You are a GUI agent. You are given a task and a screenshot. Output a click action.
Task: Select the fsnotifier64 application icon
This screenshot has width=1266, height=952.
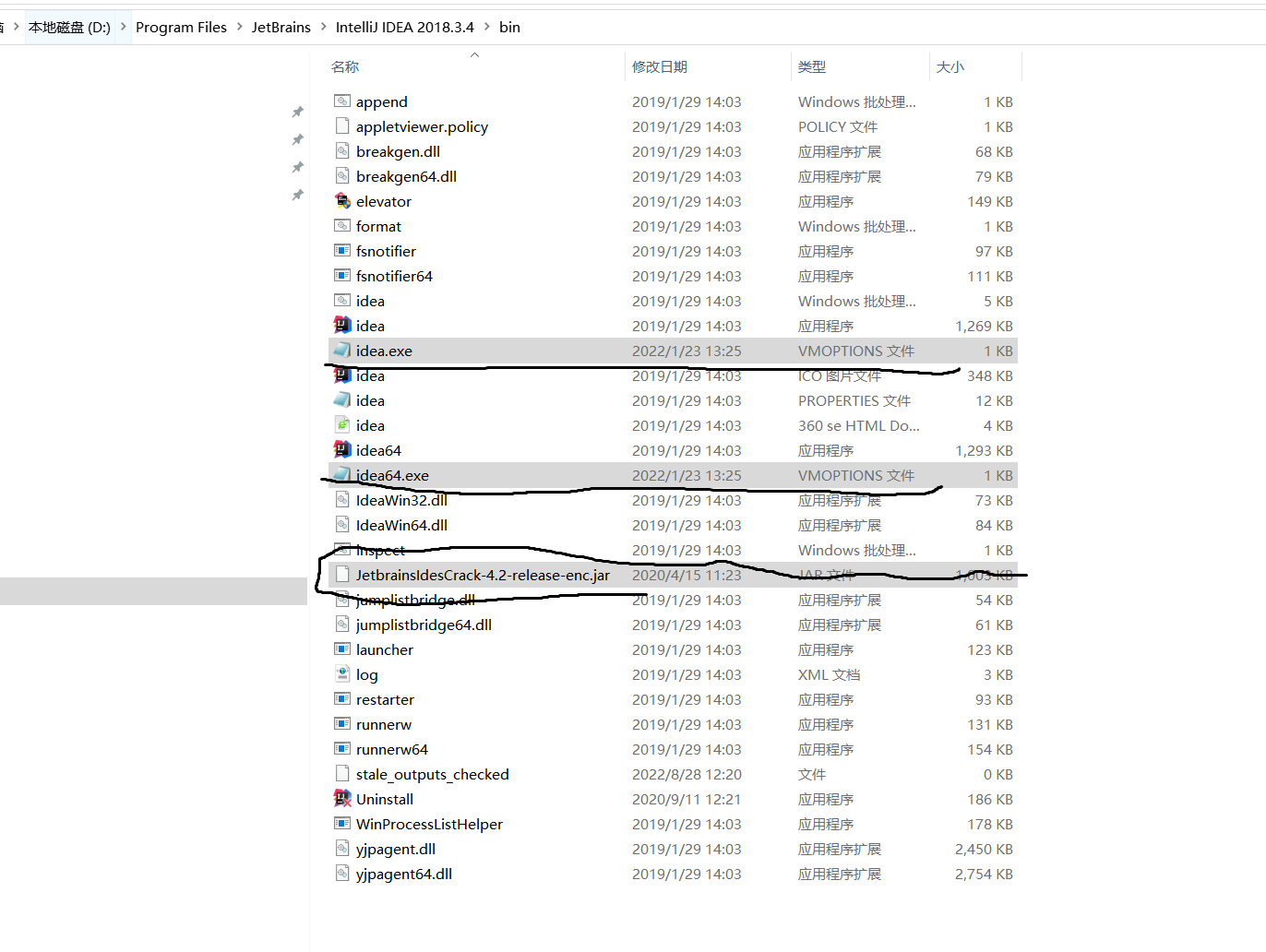(342, 276)
